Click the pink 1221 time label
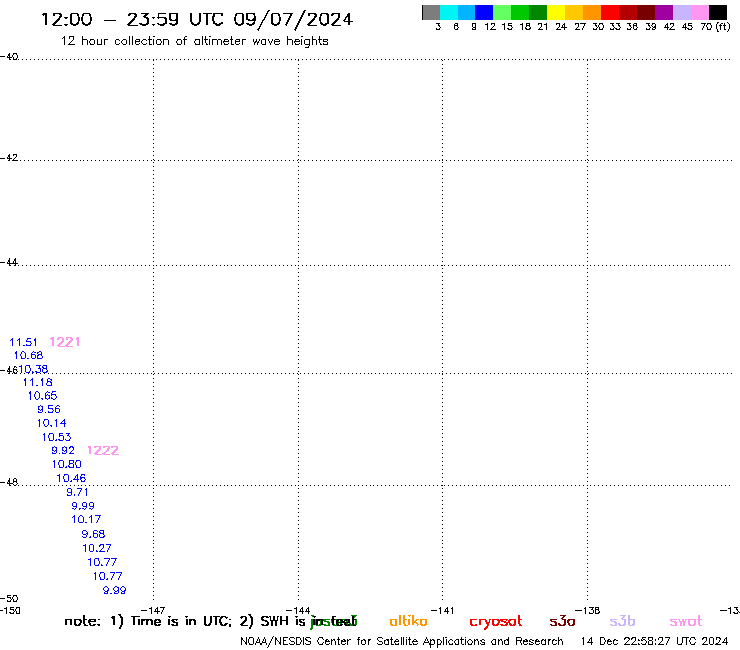Viewport: 740px width, 650px height. pos(65,342)
